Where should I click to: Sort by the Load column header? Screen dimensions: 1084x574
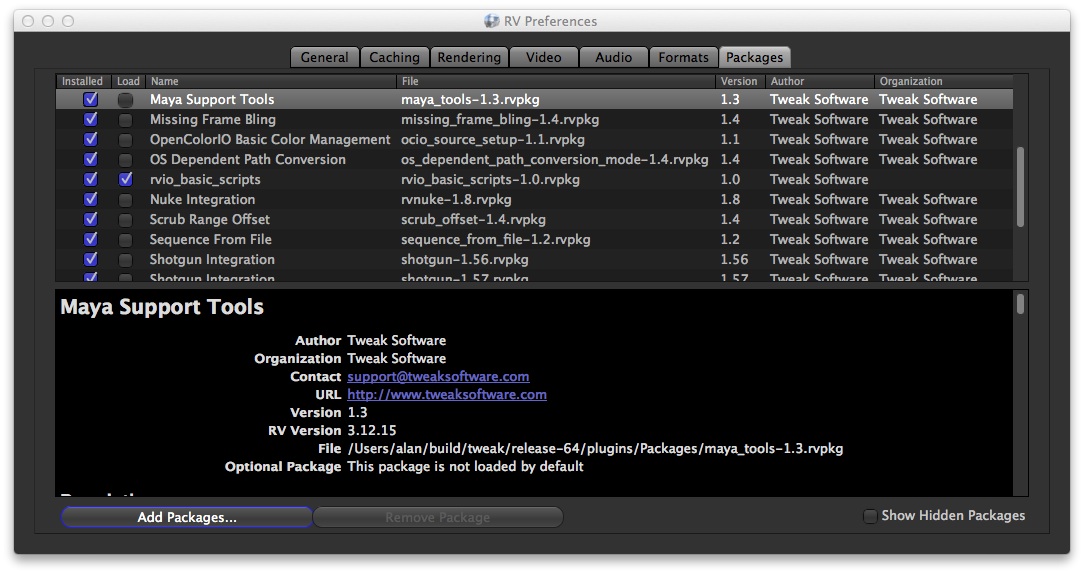tap(128, 81)
